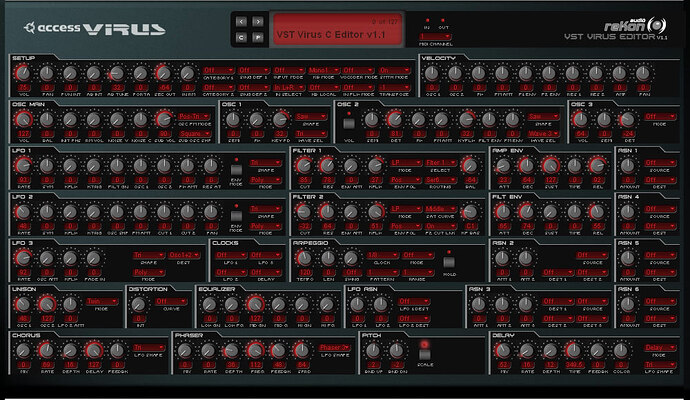Toggle the OSC 2 VOL switch button
This screenshot has width=690, height=400.
coord(349,123)
